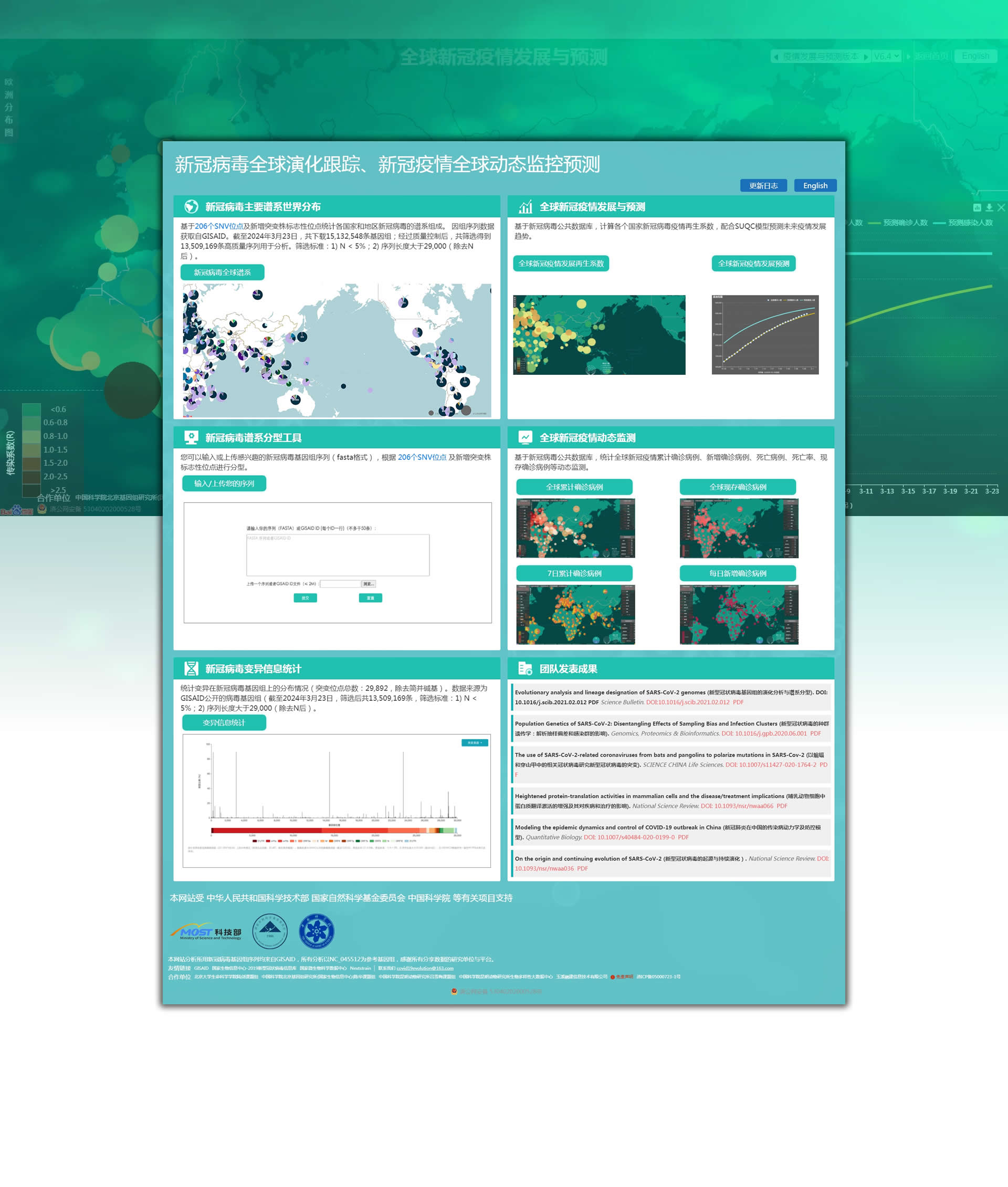Click the trend line icon beside 全球新冠疫情动态监测
Screen dimensions: 1008x1187
click(x=525, y=437)
